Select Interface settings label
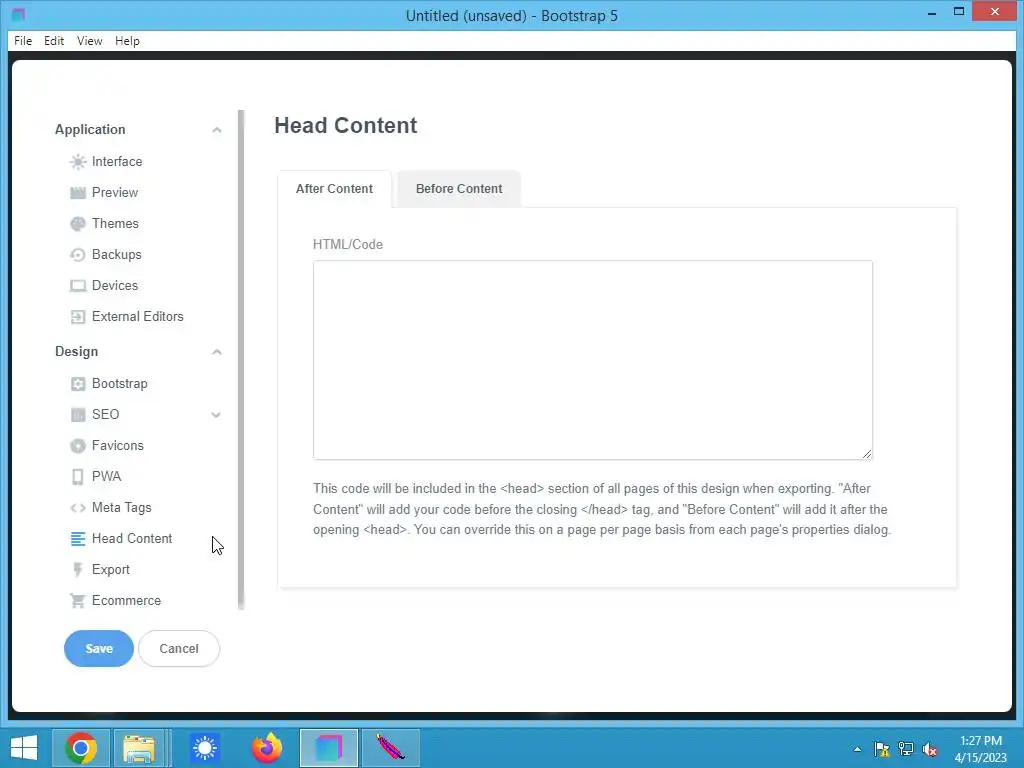Viewport: 1024px width, 768px height. coord(117,161)
